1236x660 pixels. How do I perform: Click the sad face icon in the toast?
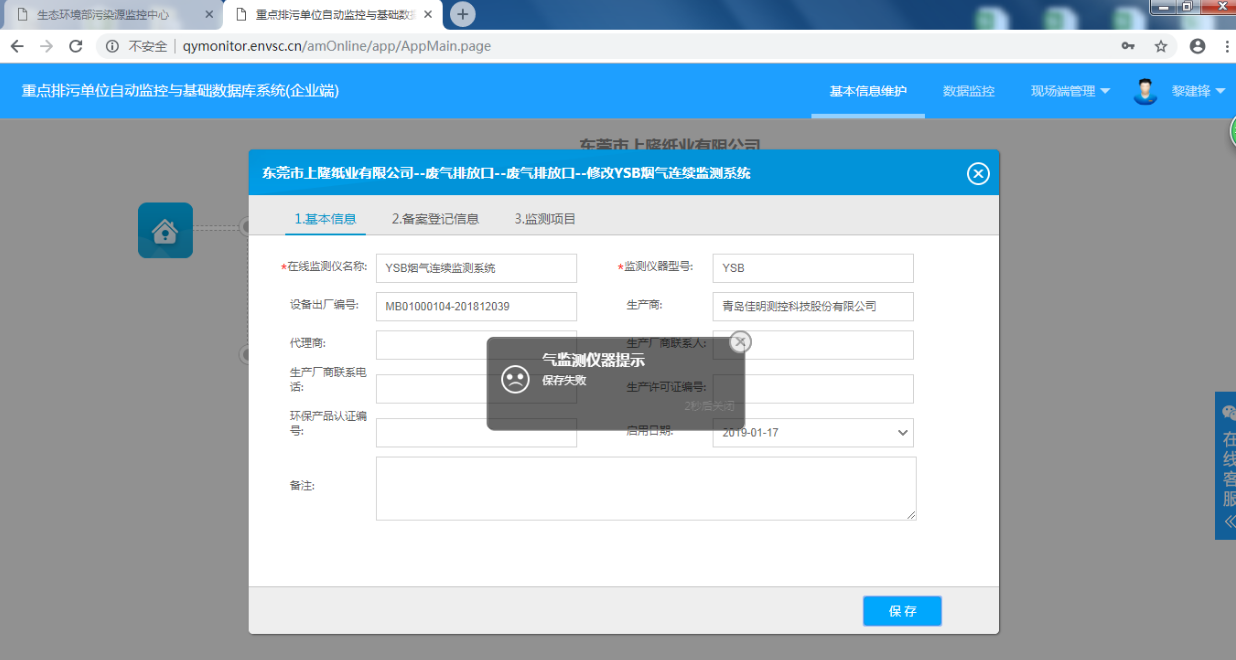[x=515, y=379]
